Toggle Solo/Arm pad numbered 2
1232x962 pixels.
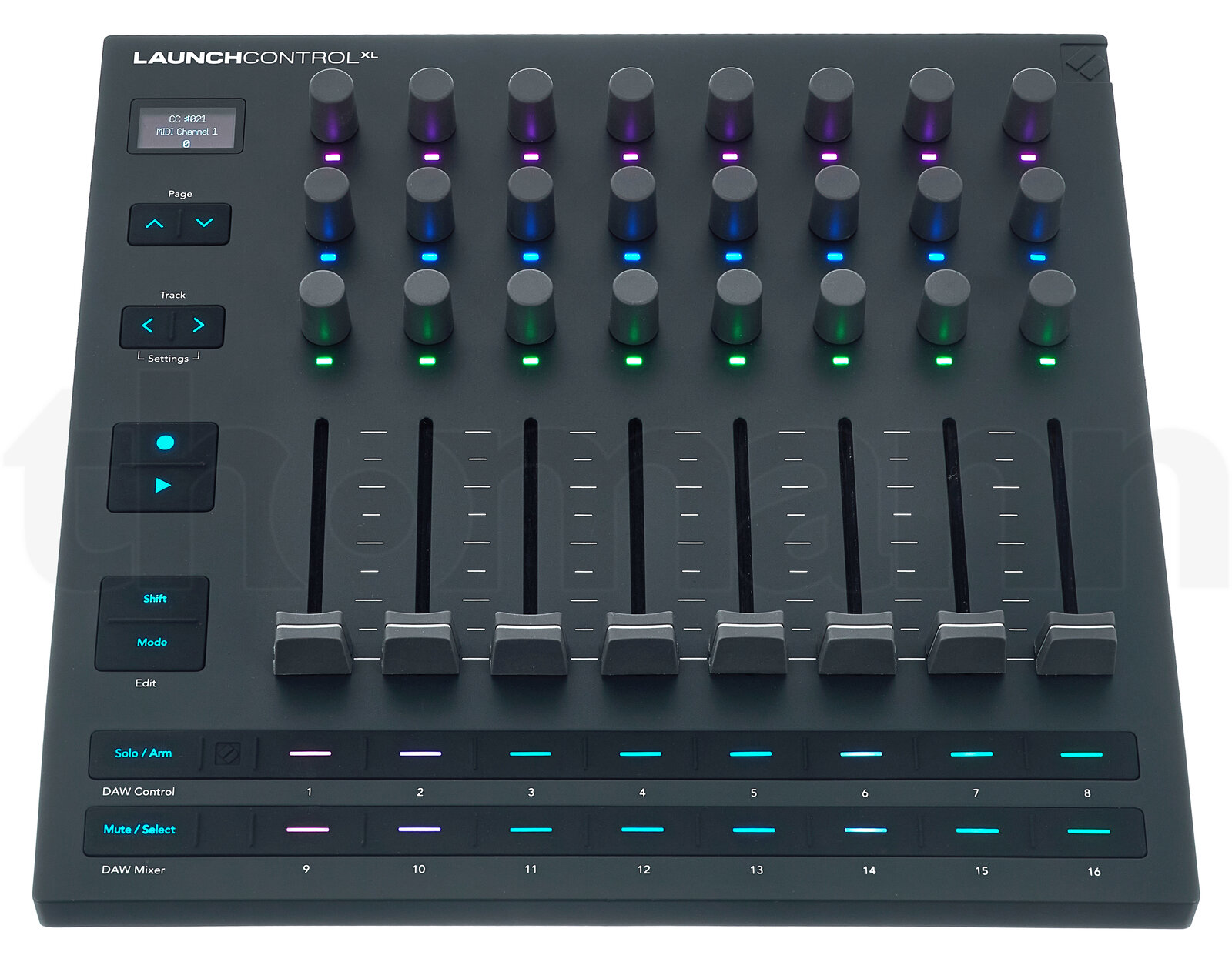(x=420, y=753)
